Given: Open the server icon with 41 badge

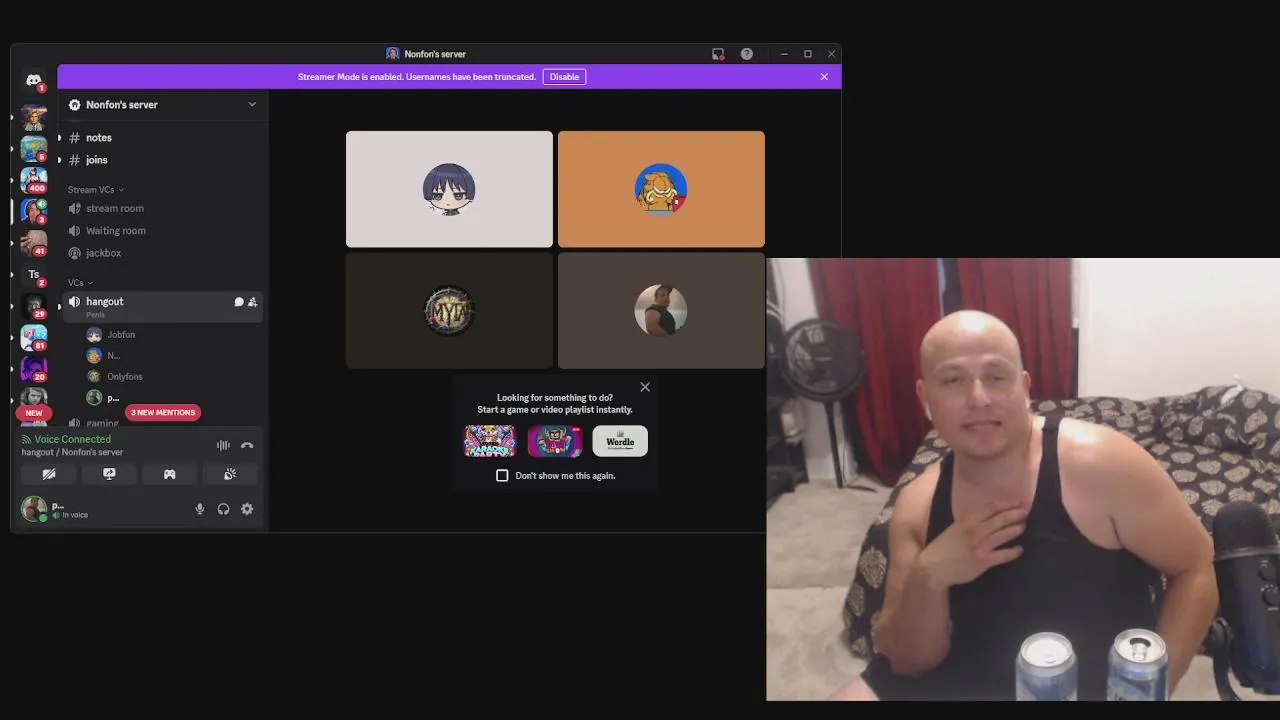Looking at the screenshot, I should pos(34,243).
